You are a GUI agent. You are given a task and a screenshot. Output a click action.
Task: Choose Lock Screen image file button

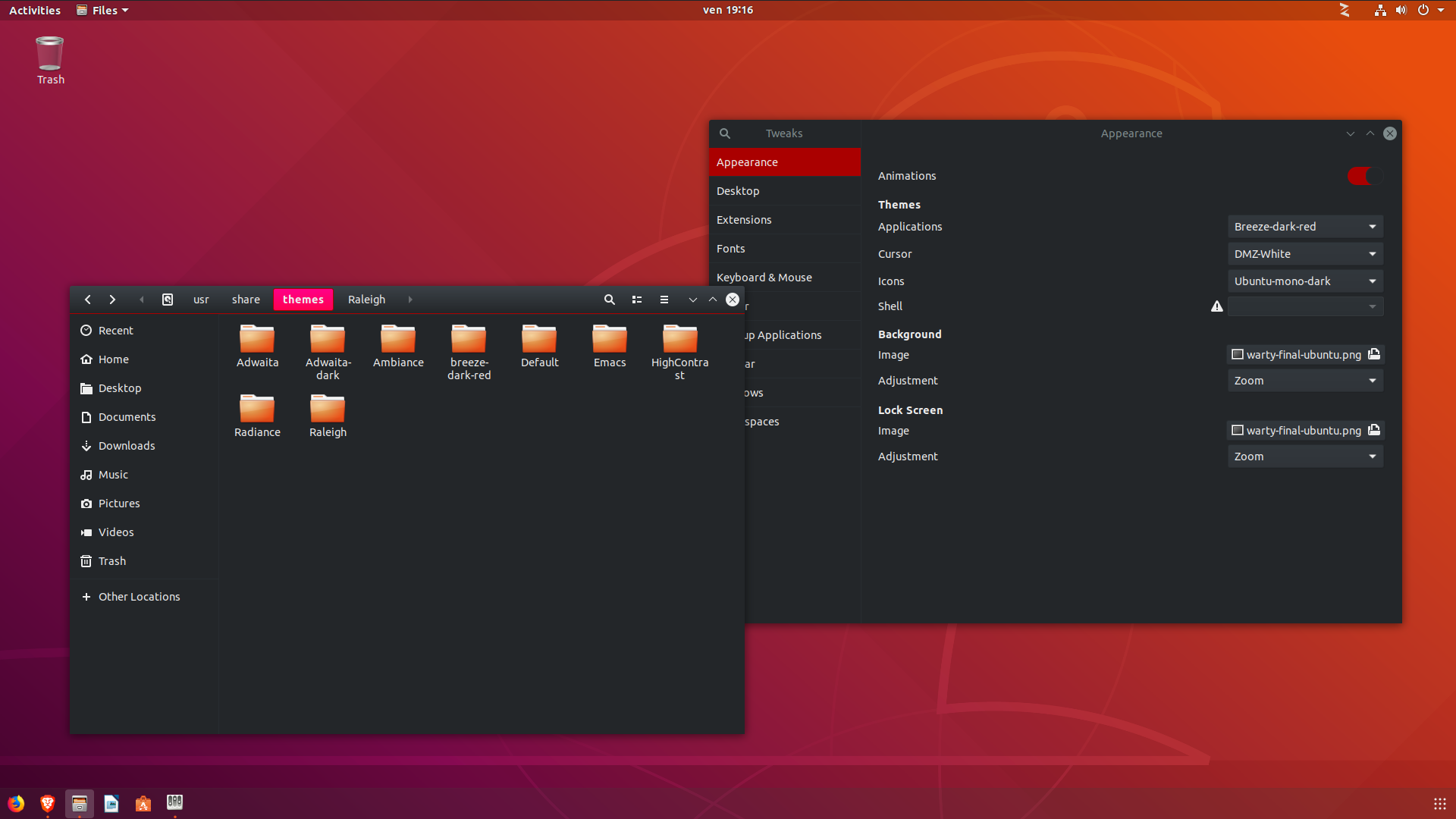coord(1305,431)
